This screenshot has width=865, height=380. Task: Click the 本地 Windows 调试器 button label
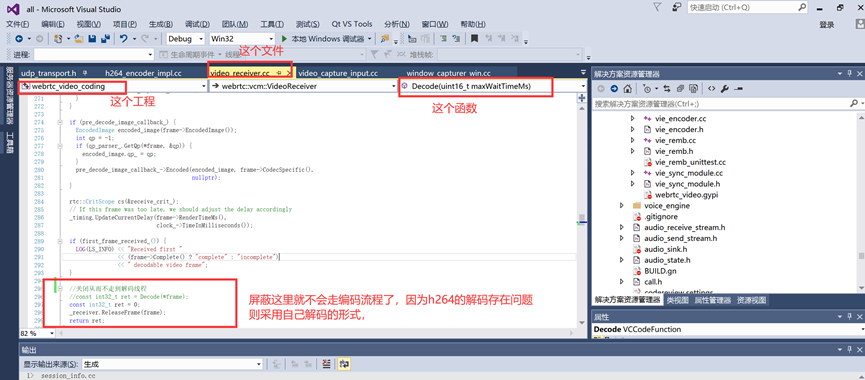[x=328, y=39]
